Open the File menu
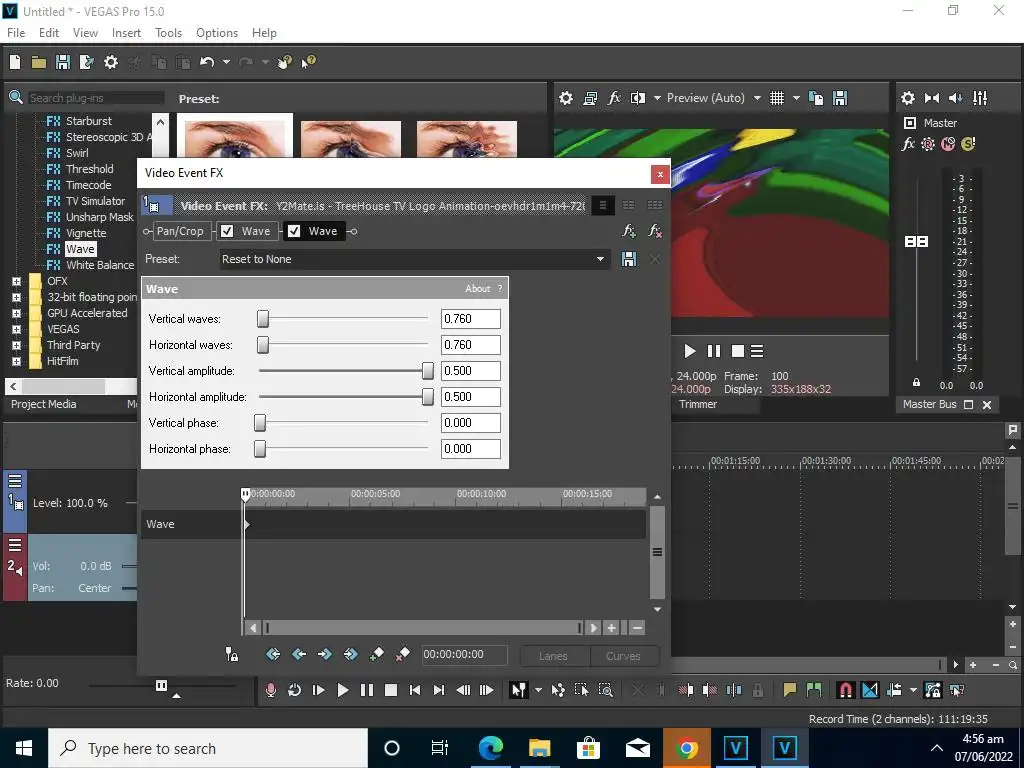The image size is (1024, 768). 16,33
